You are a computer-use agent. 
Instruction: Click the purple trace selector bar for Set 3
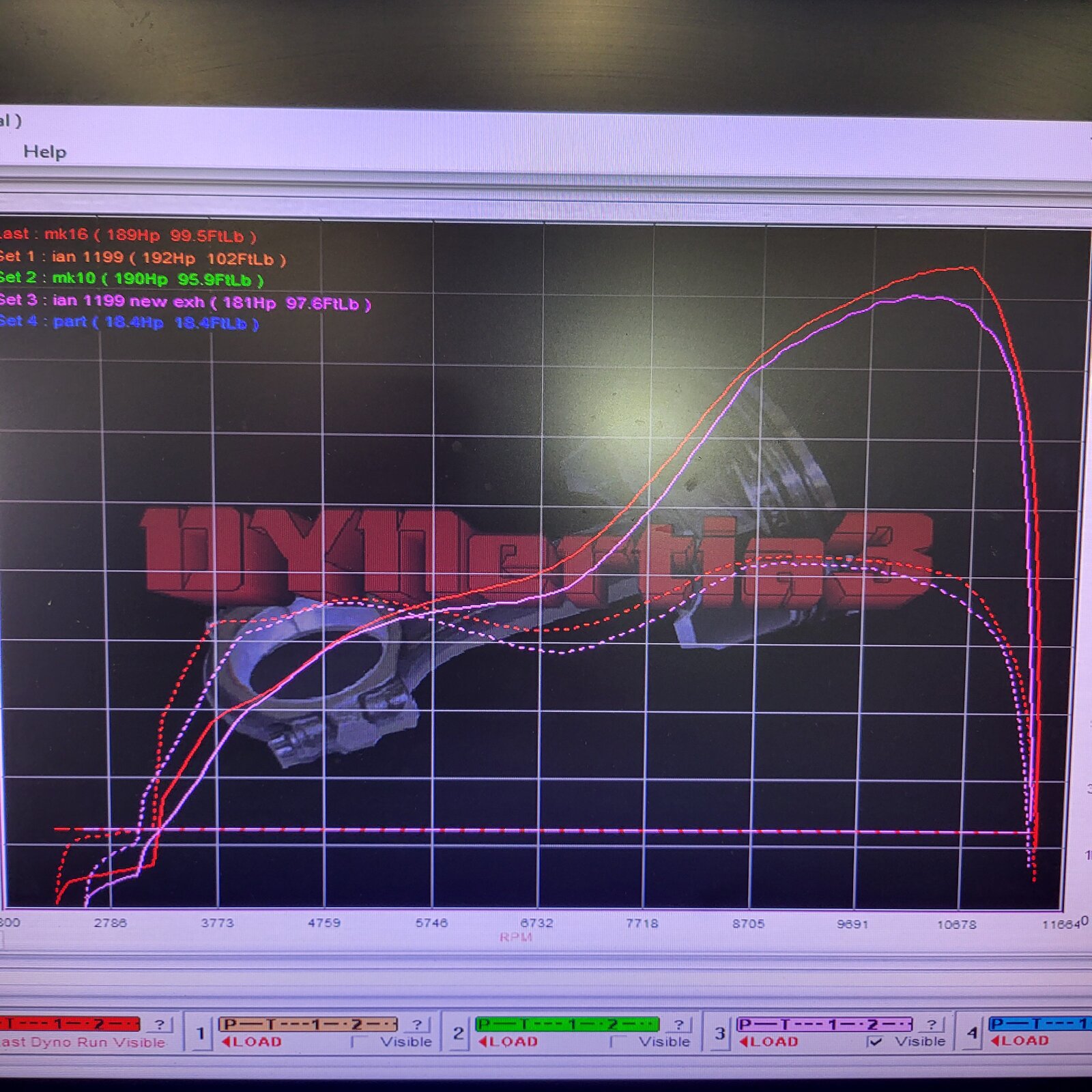824,1024
